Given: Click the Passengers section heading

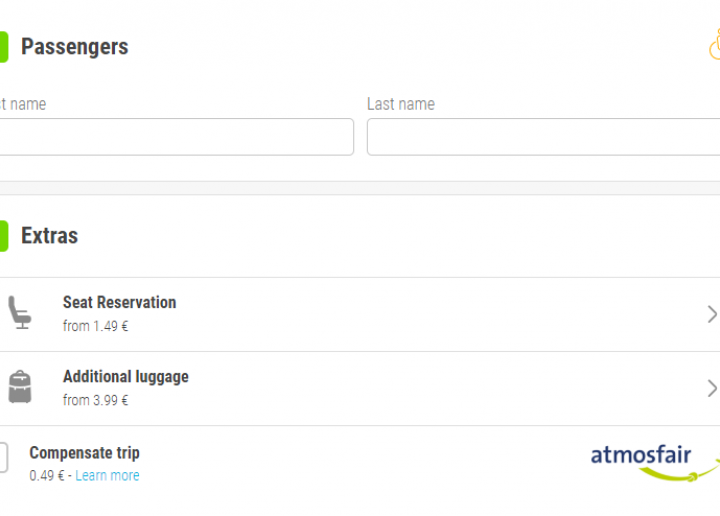Looking at the screenshot, I should 74,47.
